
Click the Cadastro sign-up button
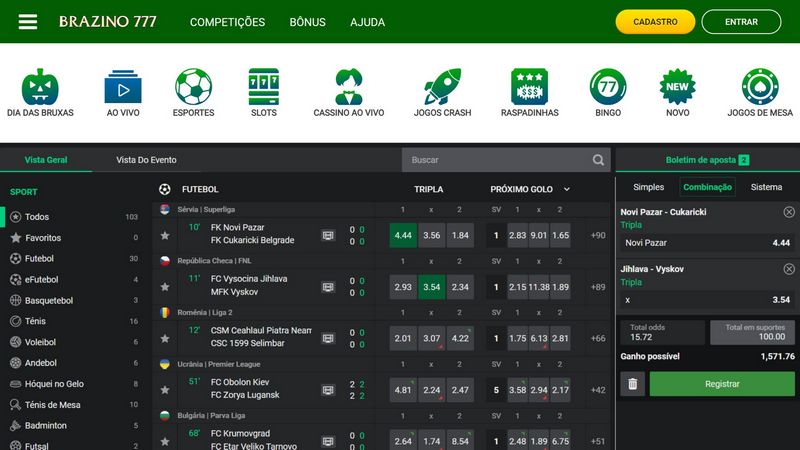(x=655, y=22)
